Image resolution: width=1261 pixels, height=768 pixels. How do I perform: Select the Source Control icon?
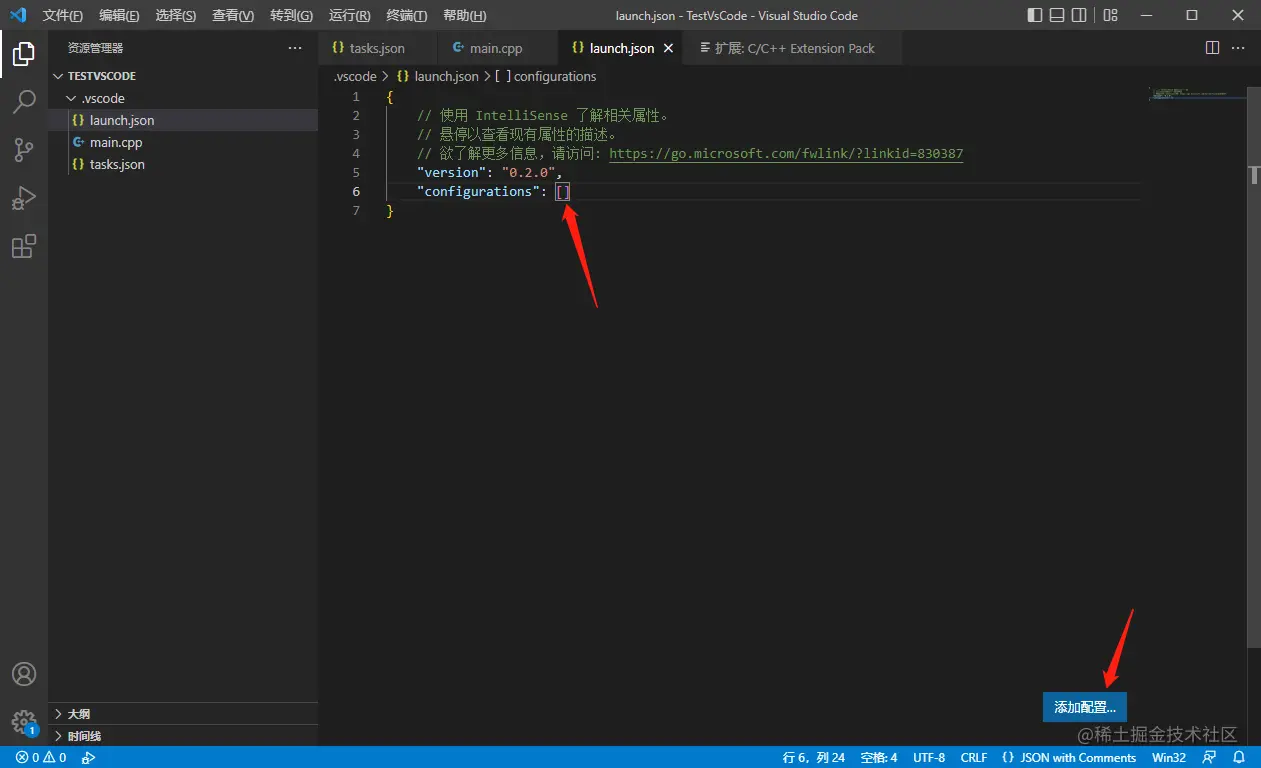tap(24, 149)
